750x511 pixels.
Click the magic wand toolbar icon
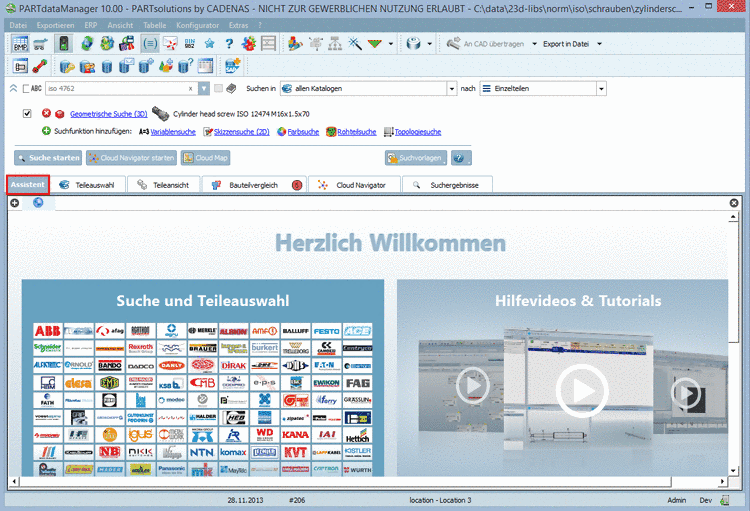354,44
